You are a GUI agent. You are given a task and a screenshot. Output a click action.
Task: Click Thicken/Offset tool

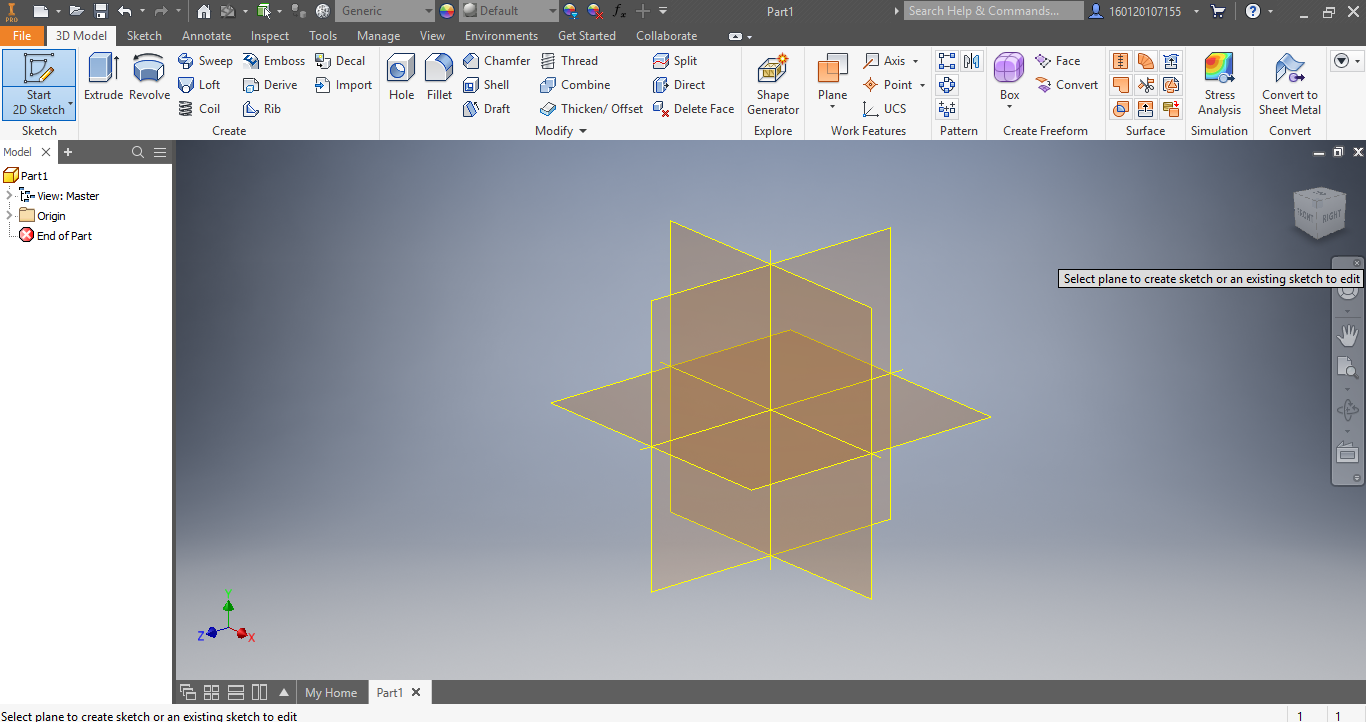point(592,109)
